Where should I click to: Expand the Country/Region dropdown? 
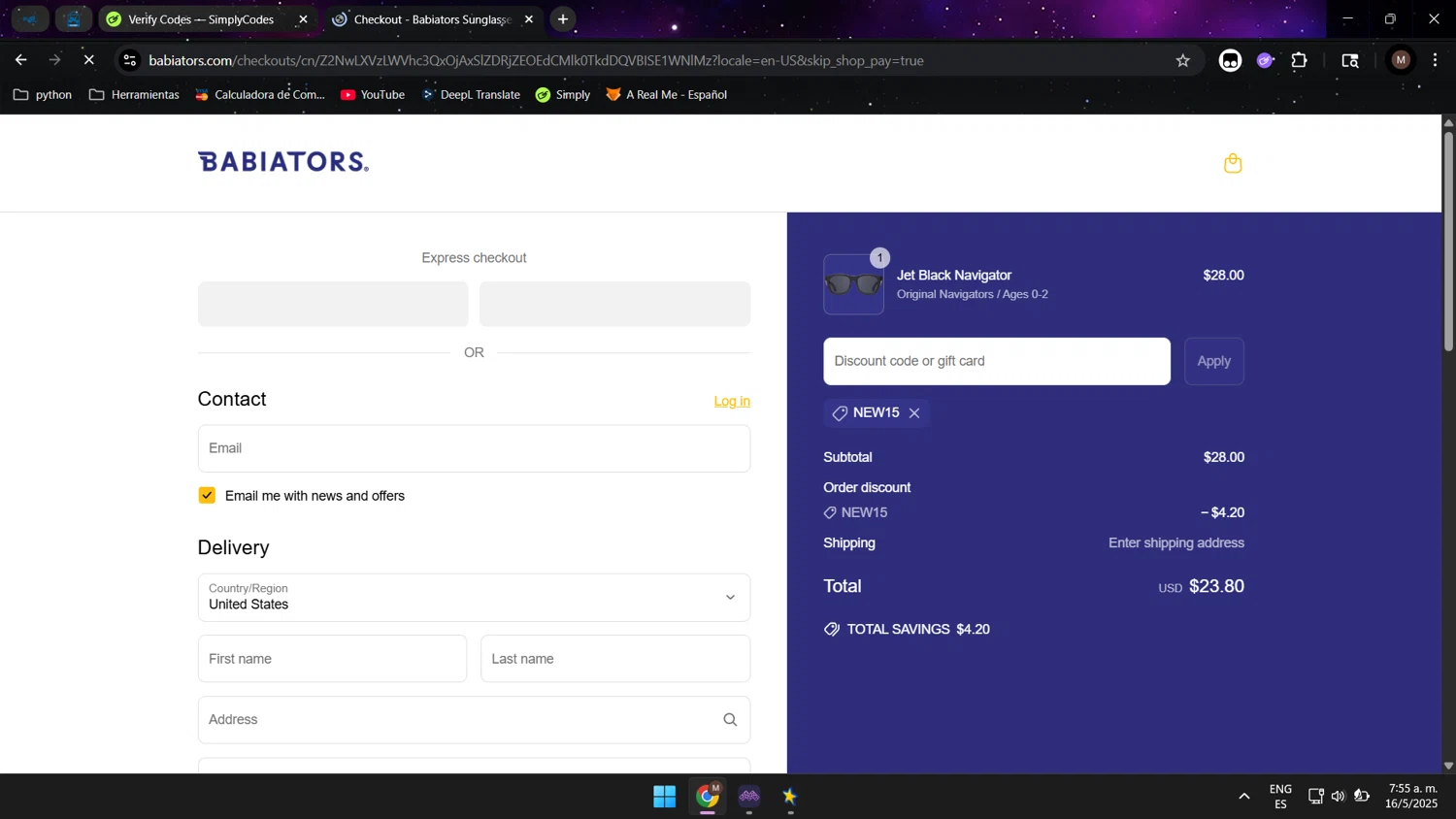[x=474, y=597]
